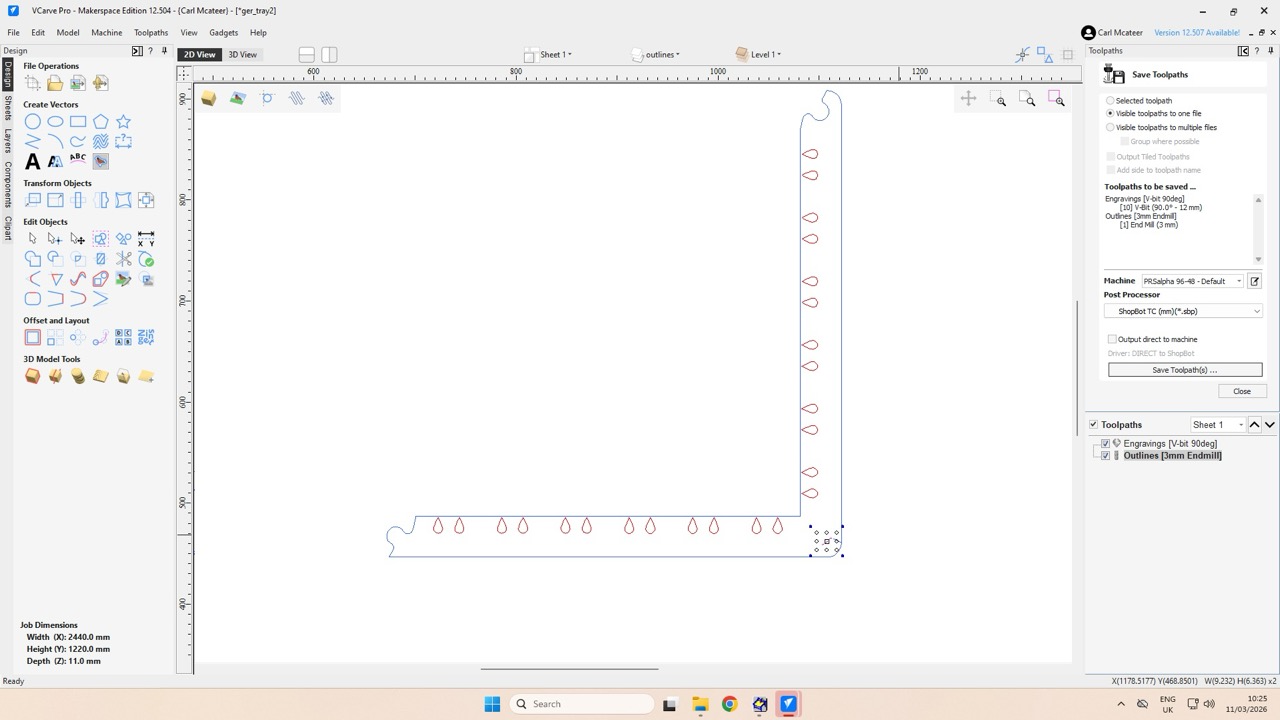Screen dimensions: 1280x720
Task: Open the Create Component 3D model tool
Action: 33,376
